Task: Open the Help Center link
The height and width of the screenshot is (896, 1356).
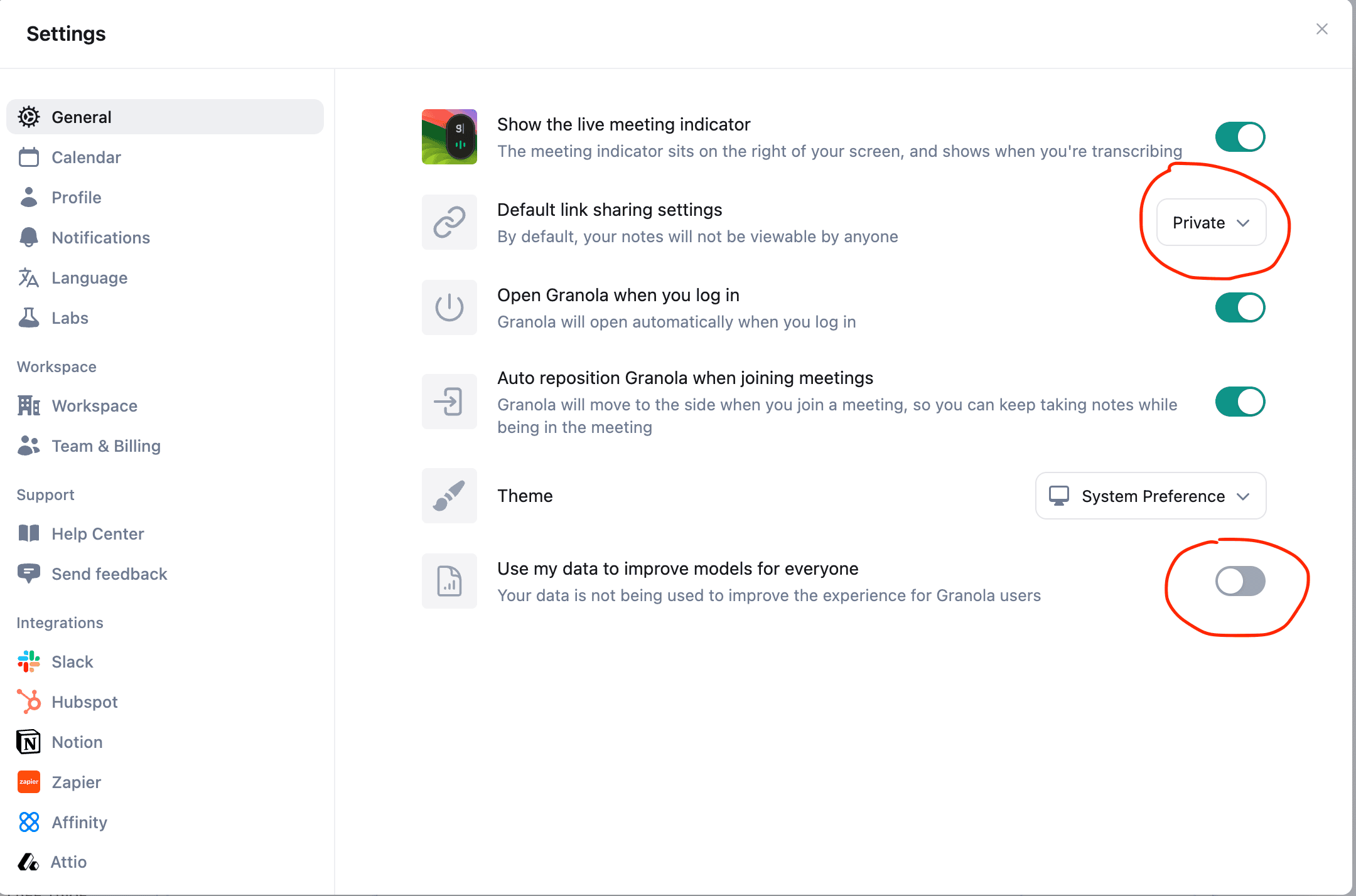Action: [97, 533]
